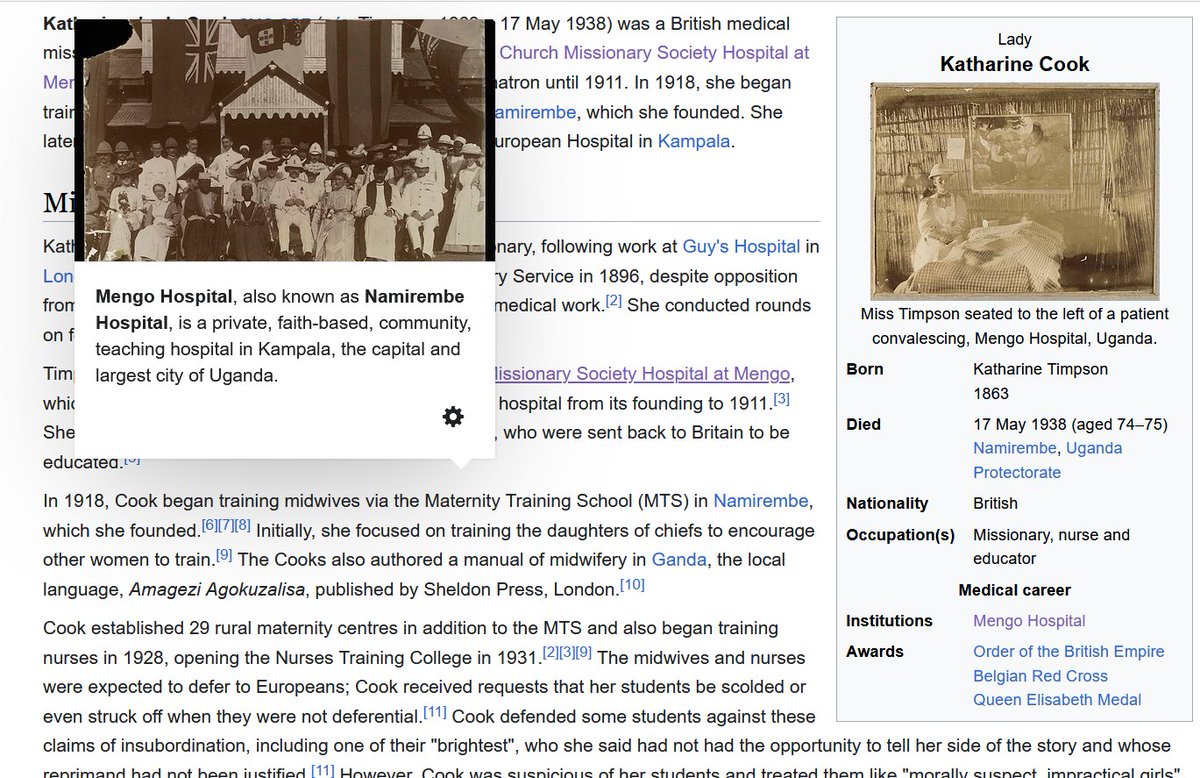Jump to citation [8] after she founded
Viewport: 1200px width, 778px height.
click(x=242, y=524)
